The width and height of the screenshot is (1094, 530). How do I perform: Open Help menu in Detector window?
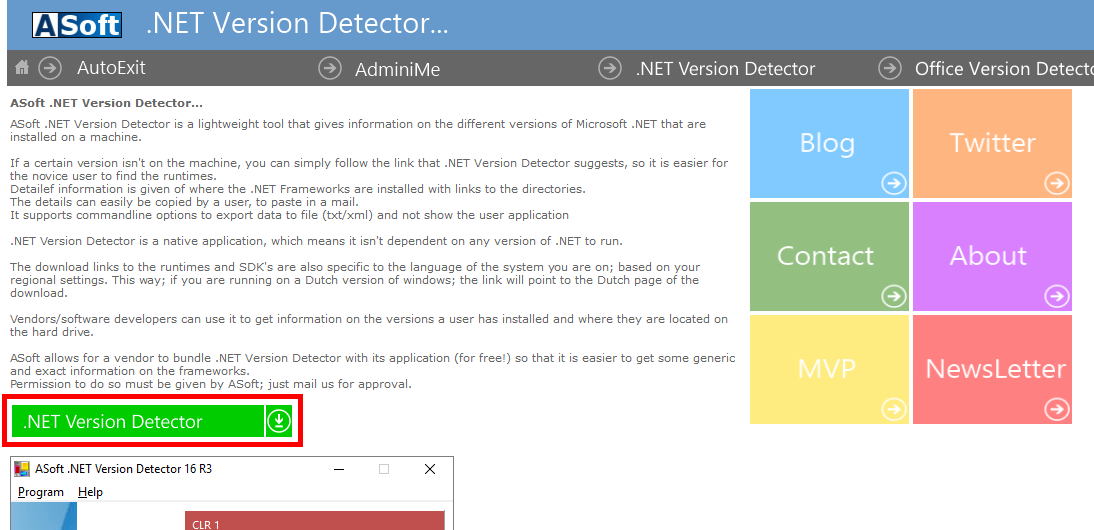[91, 492]
